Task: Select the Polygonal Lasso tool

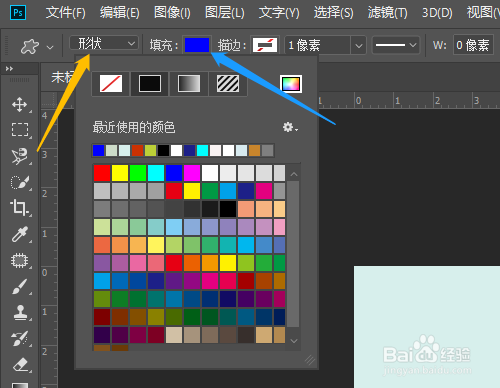Action: [x=20, y=156]
